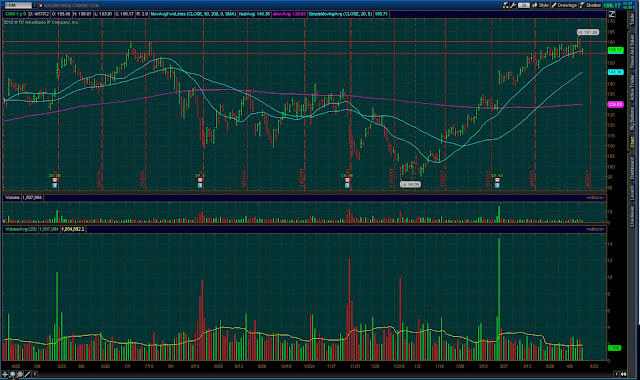640x380 pixels.
Task: Click the colored link icon beside symbol
Action: tap(40, 5)
